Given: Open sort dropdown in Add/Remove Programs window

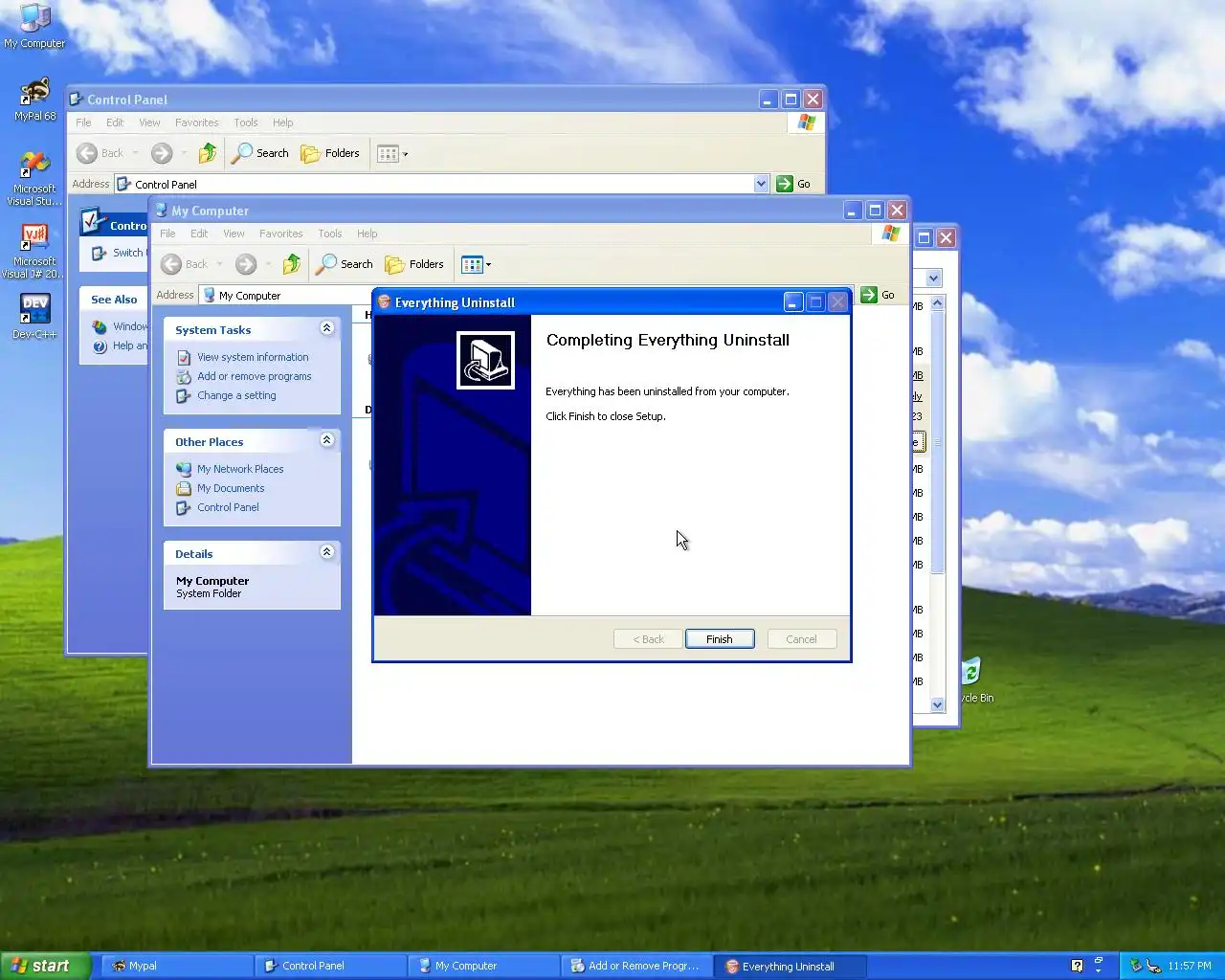Looking at the screenshot, I should pos(934,278).
